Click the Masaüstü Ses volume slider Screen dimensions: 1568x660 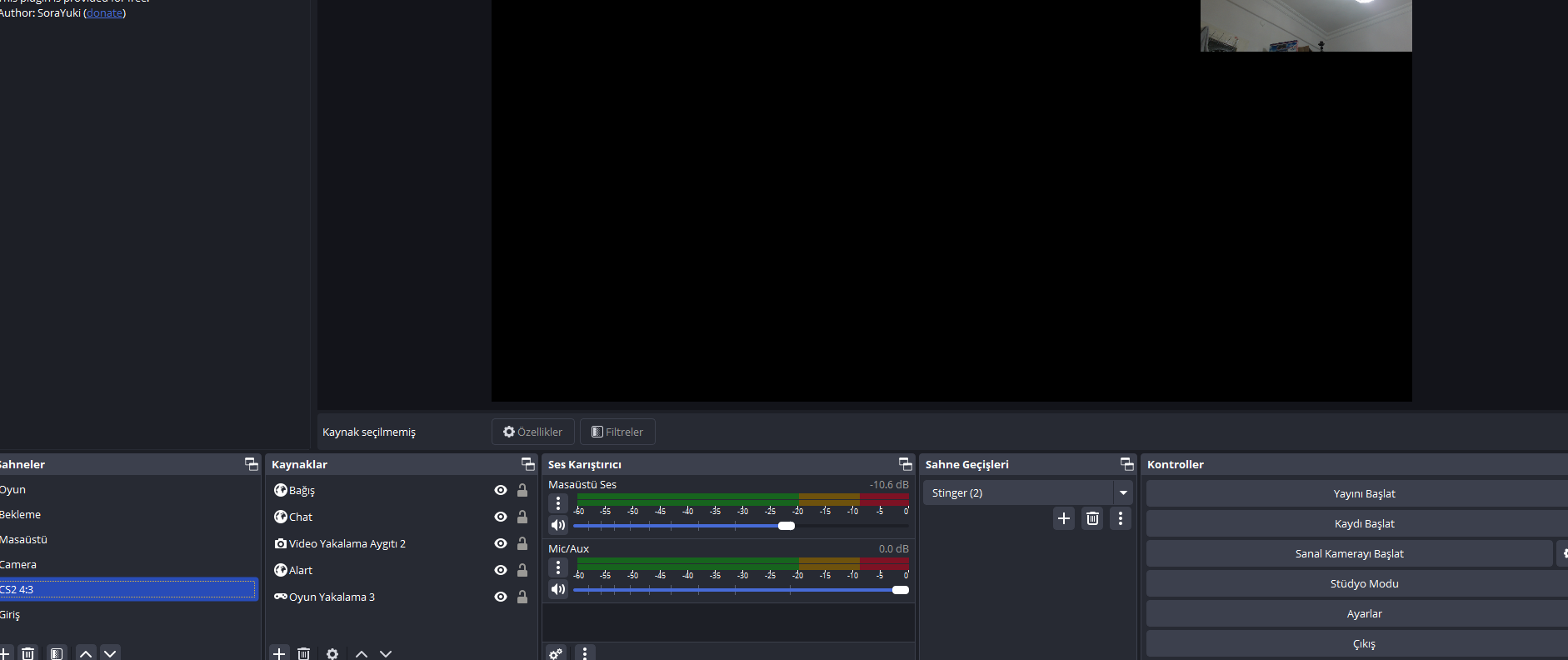point(741,526)
